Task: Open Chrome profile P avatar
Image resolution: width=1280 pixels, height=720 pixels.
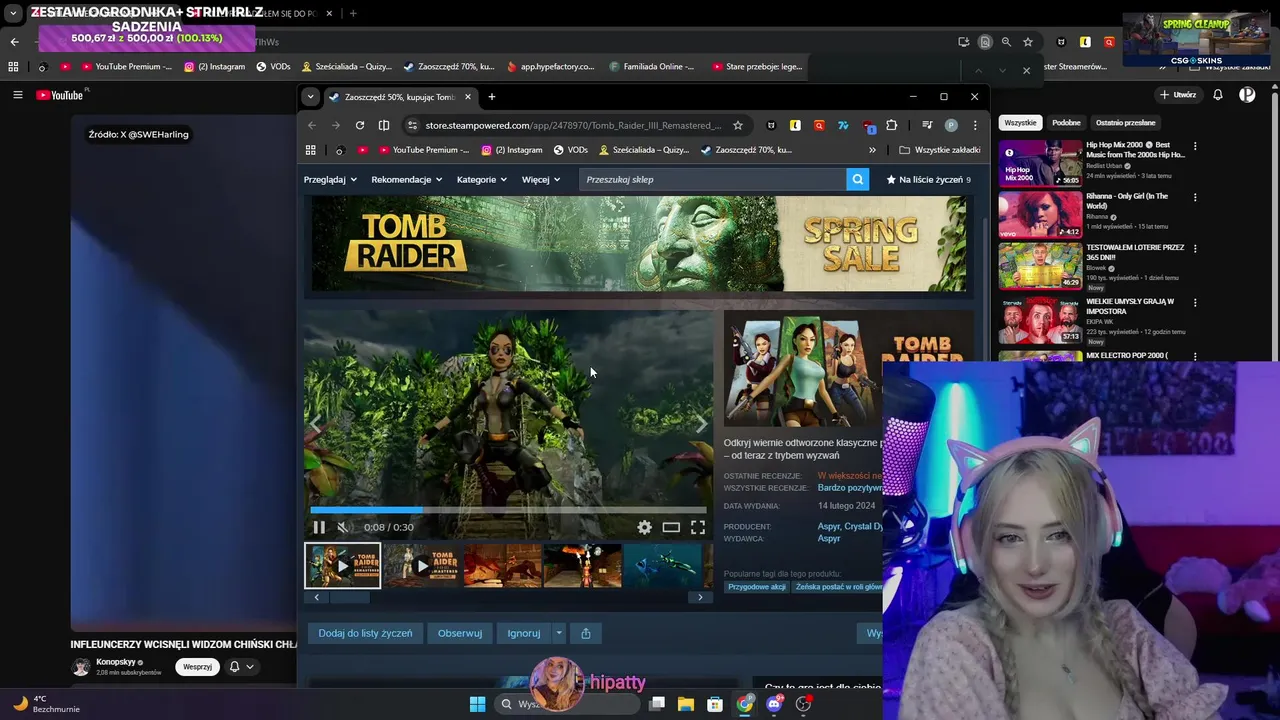Action: pyautogui.click(x=951, y=125)
